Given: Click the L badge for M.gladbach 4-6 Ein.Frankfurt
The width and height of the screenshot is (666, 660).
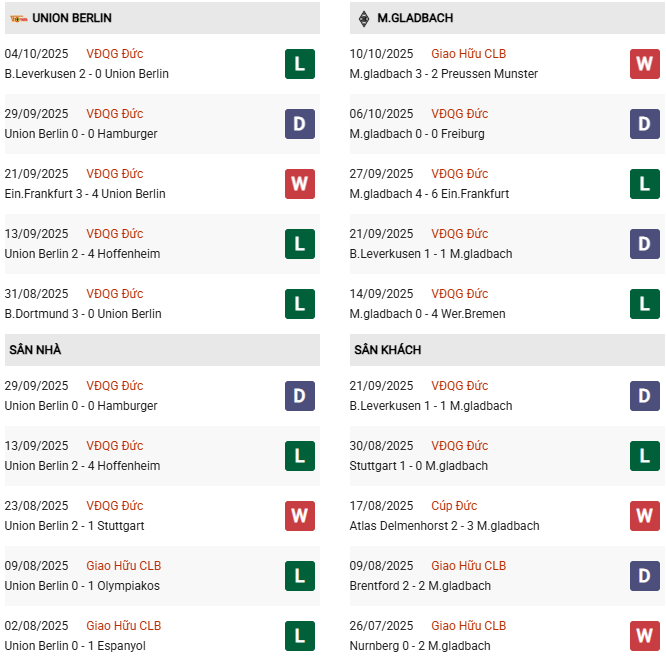Looking at the screenshot, I should pos(644,184).
